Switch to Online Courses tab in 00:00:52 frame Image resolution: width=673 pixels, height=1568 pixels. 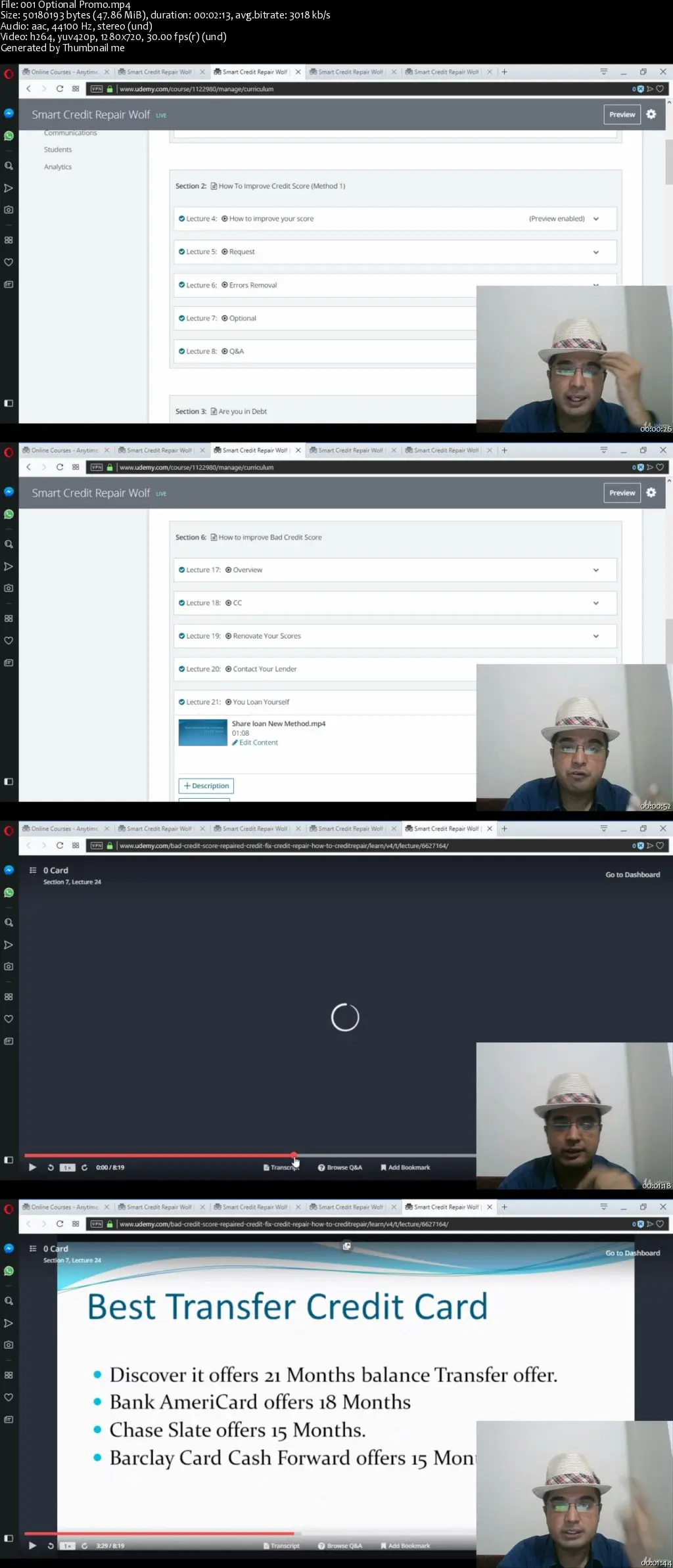pyautogui.click(x=64, y=451)
